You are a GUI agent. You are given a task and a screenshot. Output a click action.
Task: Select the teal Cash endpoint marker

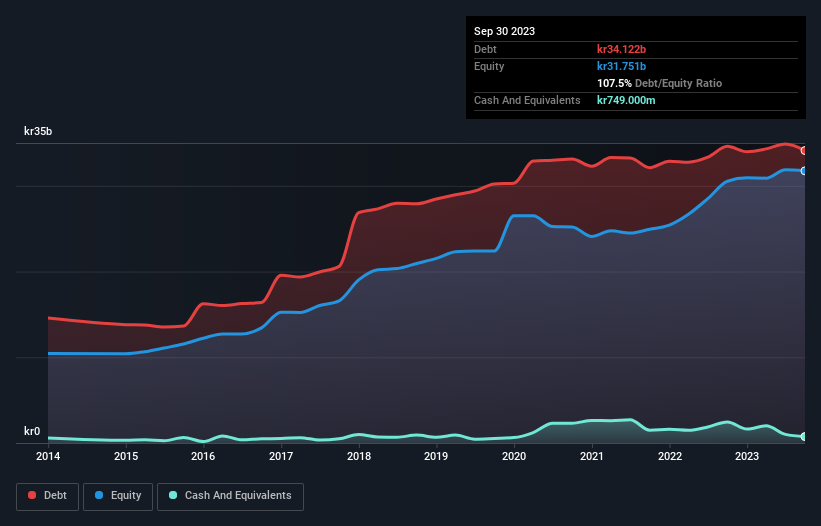(x=804, y=437)
